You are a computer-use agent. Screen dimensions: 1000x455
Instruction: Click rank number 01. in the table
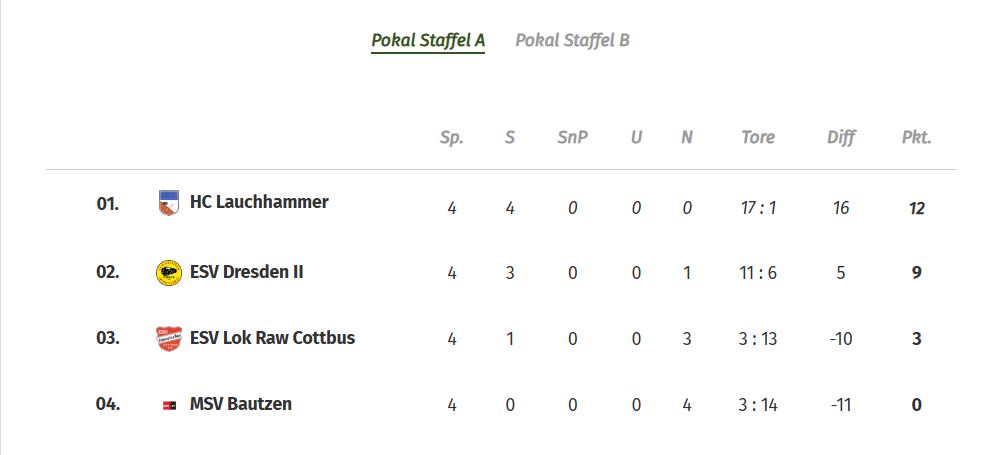pos(108,203)
